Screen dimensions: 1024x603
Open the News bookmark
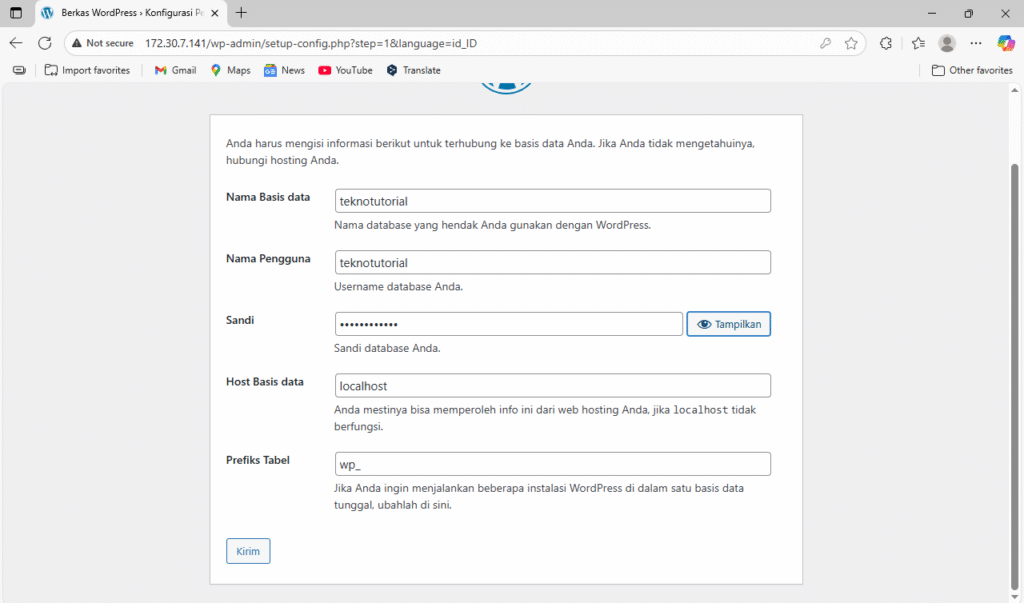pos(284,70)
